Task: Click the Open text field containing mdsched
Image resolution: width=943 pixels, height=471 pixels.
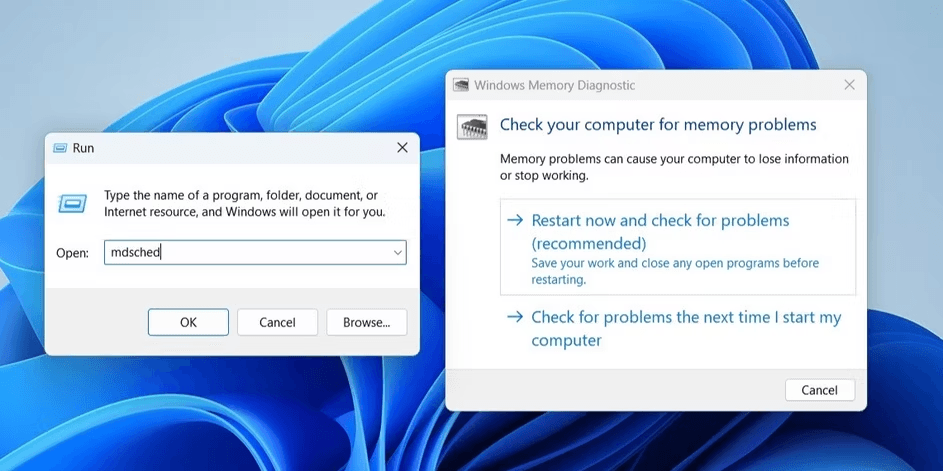Action: [255, 253]
